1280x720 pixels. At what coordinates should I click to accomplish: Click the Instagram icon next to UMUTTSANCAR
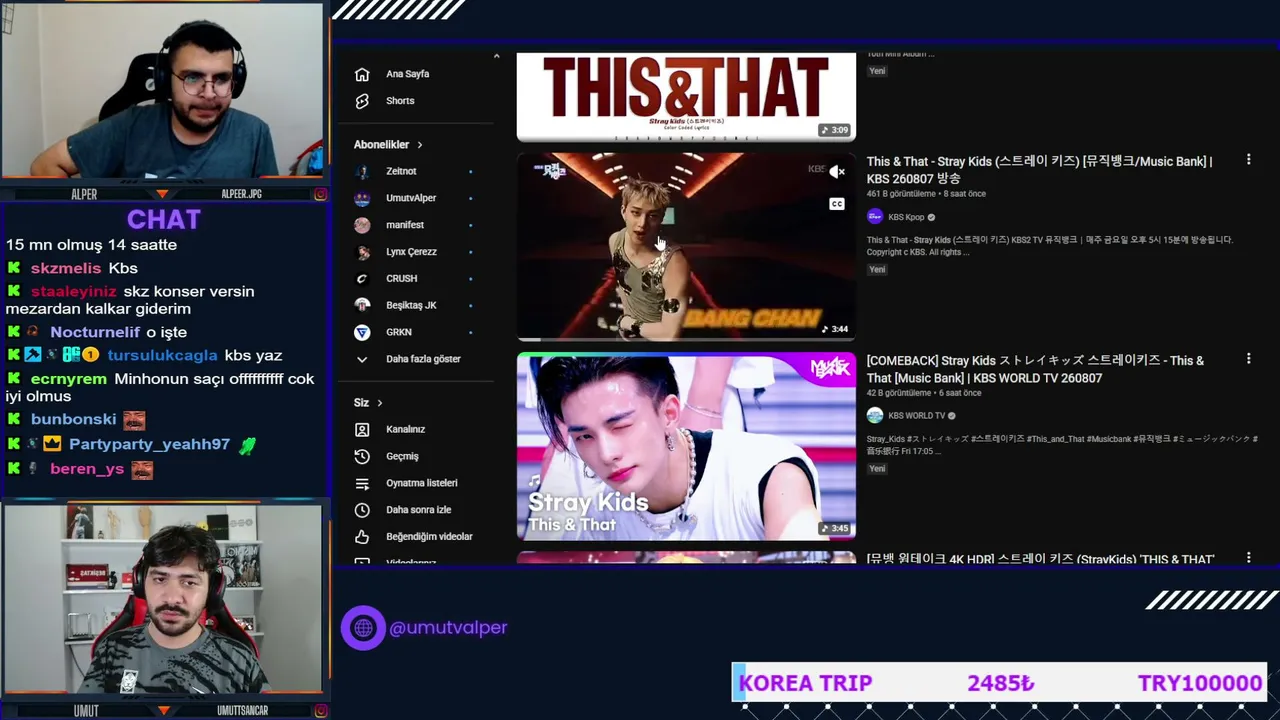tap(320, 711)
